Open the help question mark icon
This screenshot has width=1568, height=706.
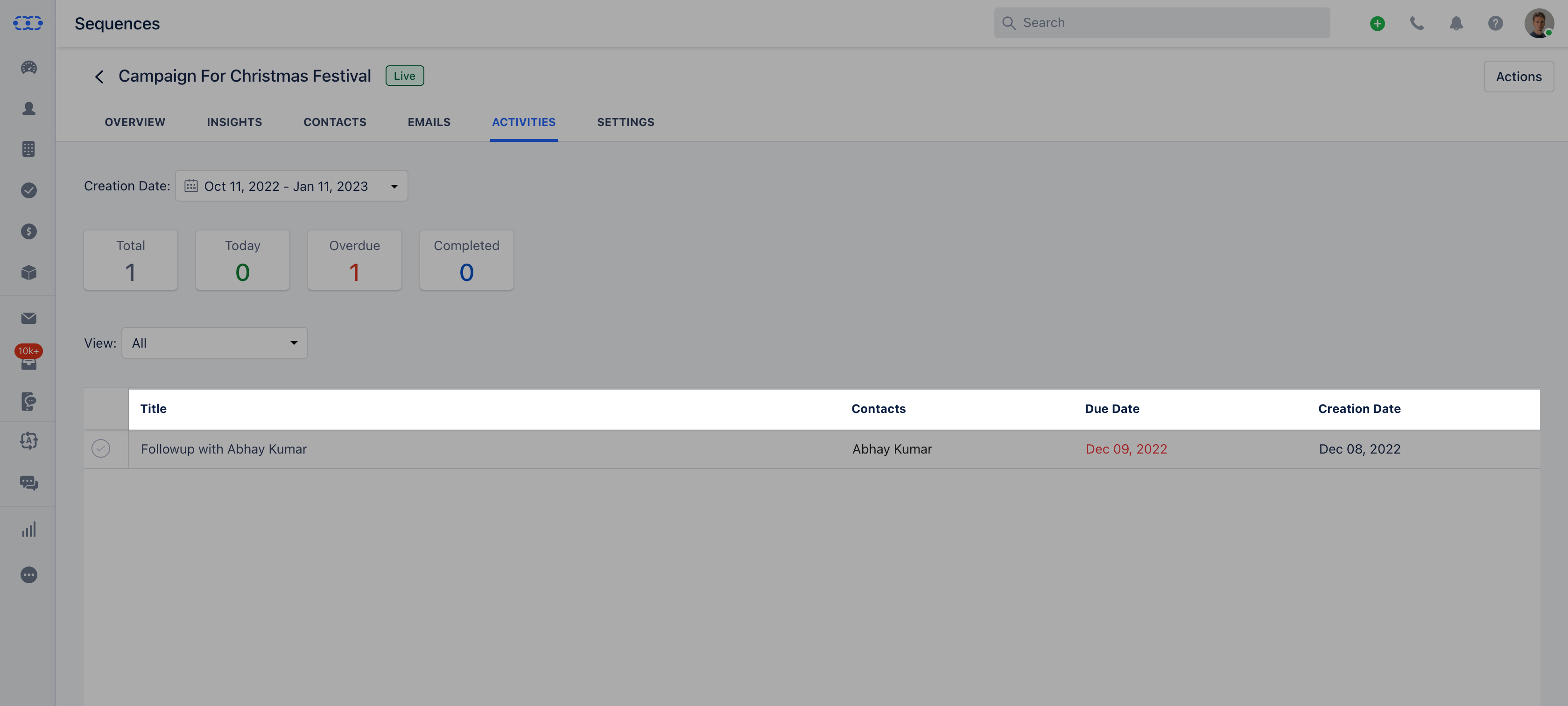(x=1496, y=23)
